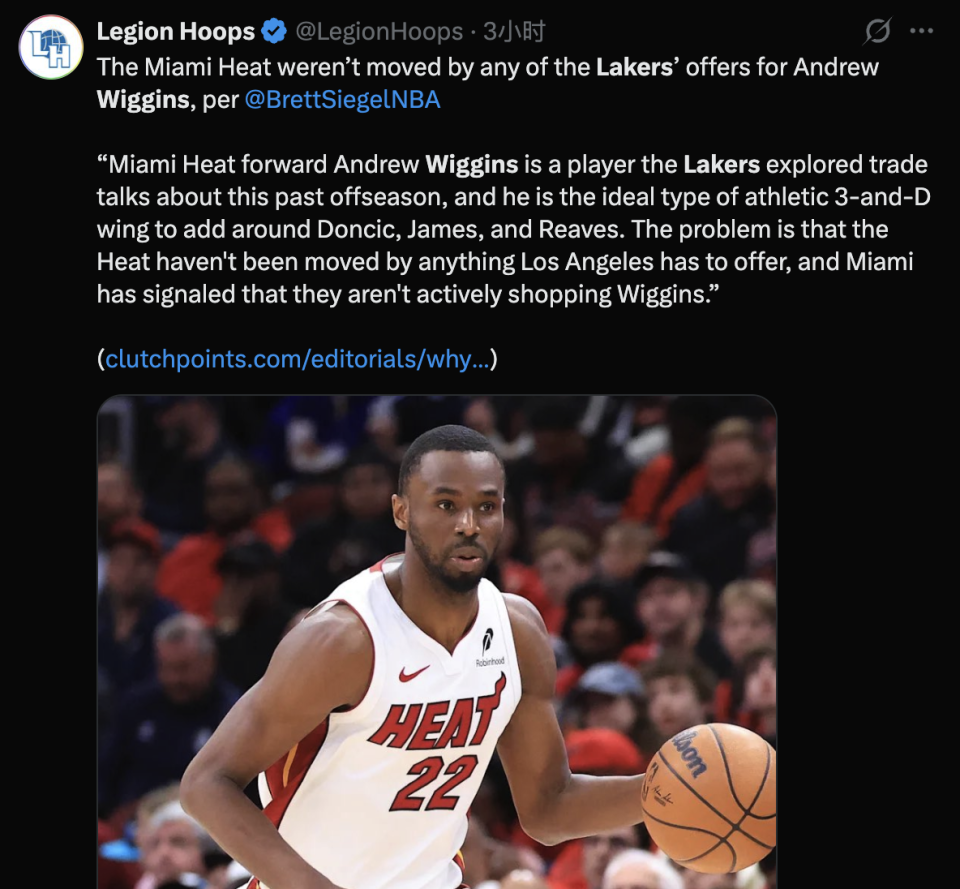Click the bold Lakers’ word in headline
This screenshot has width=960, height=889.
(637, 67)
